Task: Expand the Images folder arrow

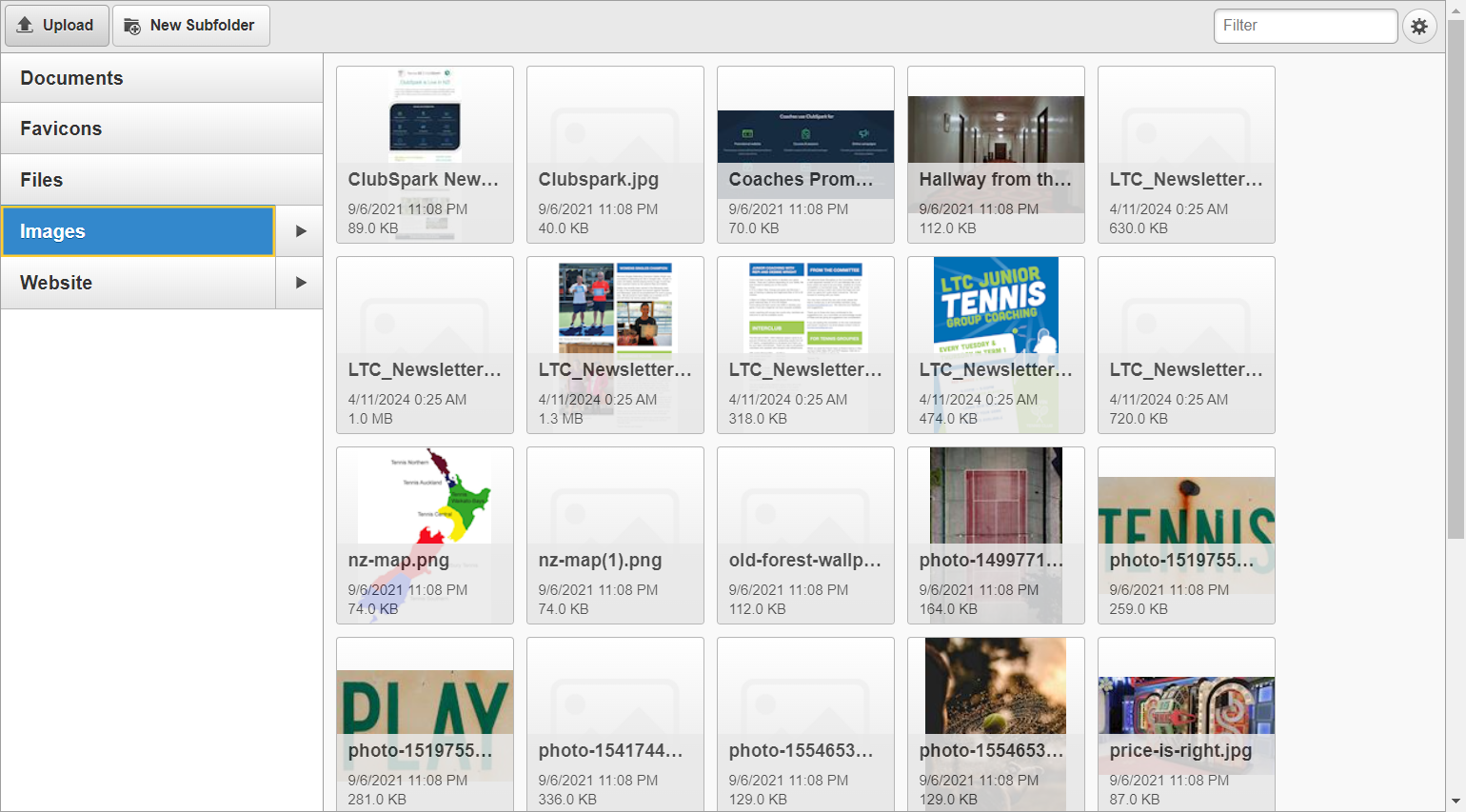Action: (300, 231)
